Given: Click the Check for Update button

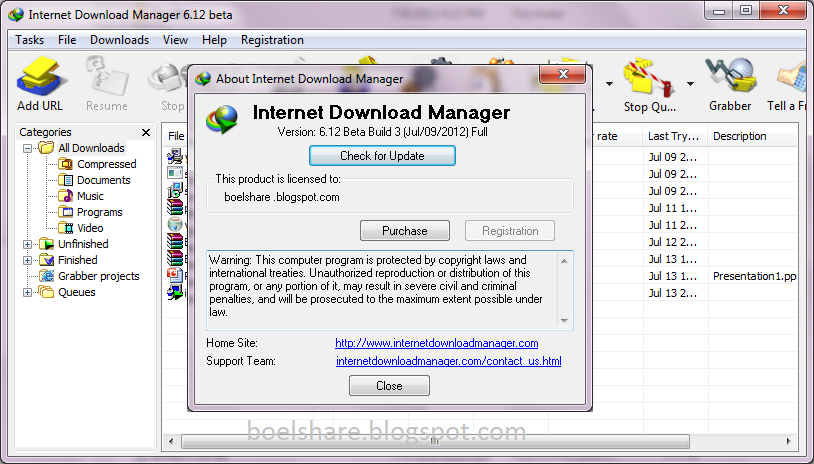Looking at the screenshot, I should click(x=383, y=156).
